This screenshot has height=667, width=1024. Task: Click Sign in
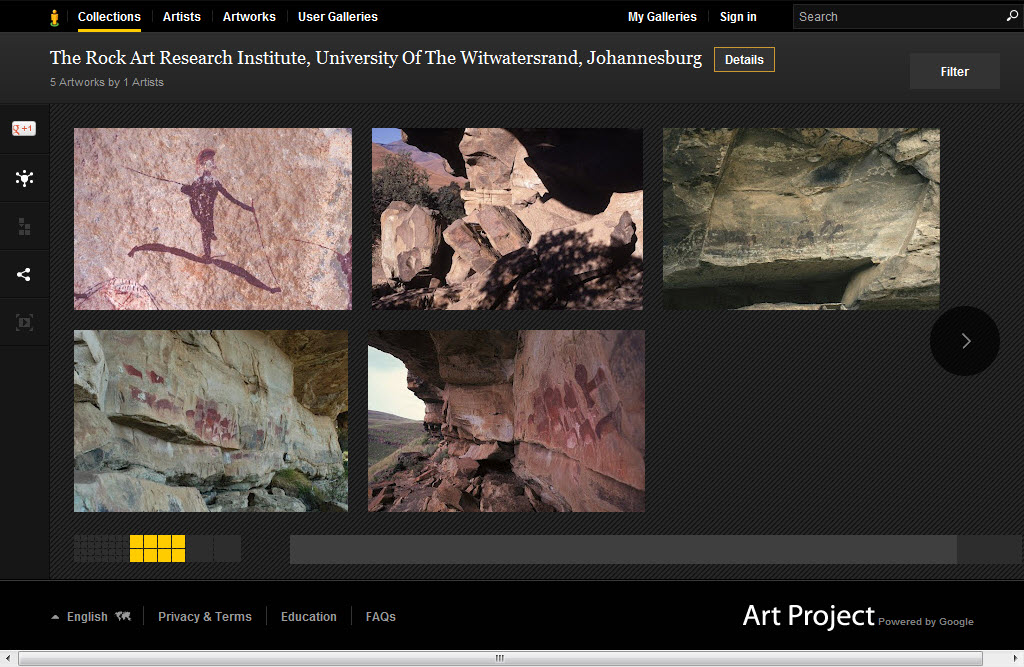[x=738, y=17]
